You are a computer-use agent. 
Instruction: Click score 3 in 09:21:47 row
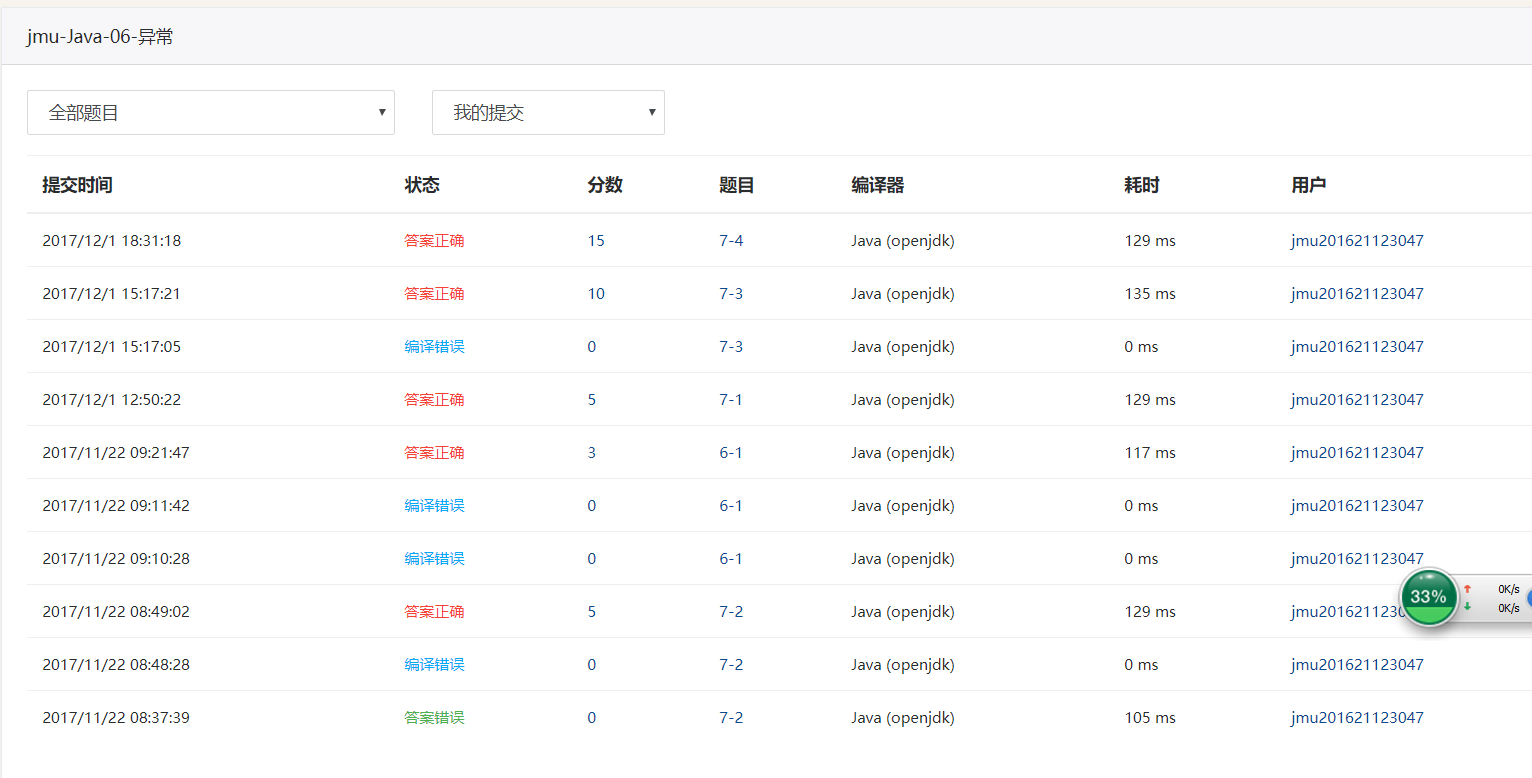(x=592, y=453)
